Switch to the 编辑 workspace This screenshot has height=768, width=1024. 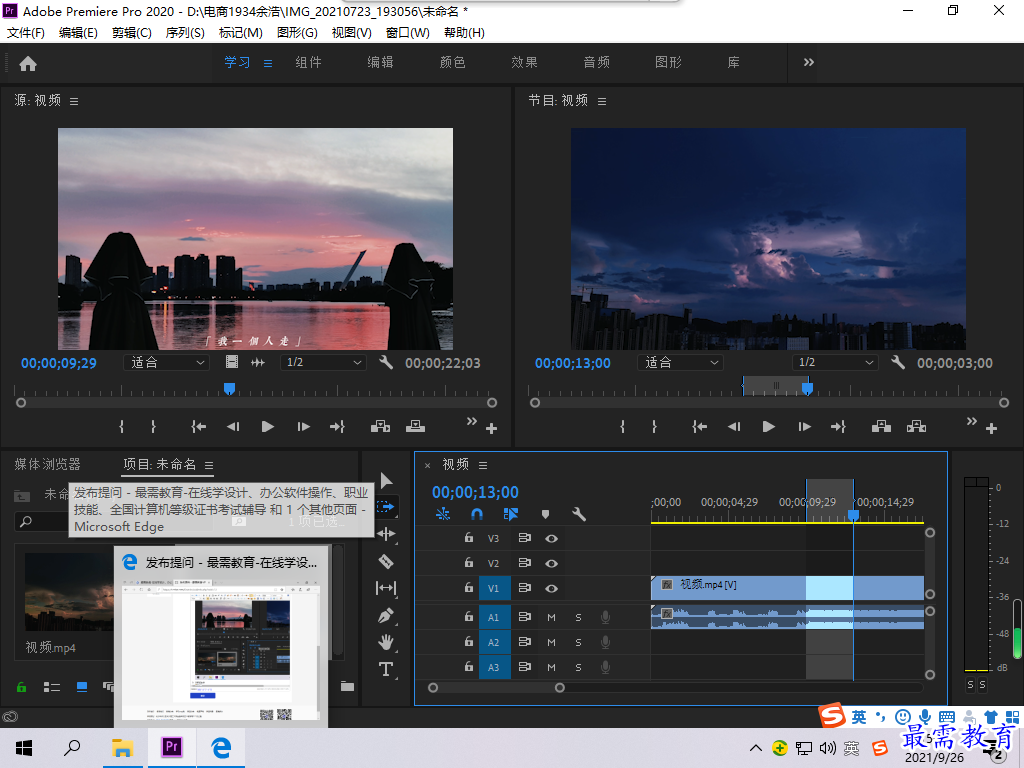point(380,63)
